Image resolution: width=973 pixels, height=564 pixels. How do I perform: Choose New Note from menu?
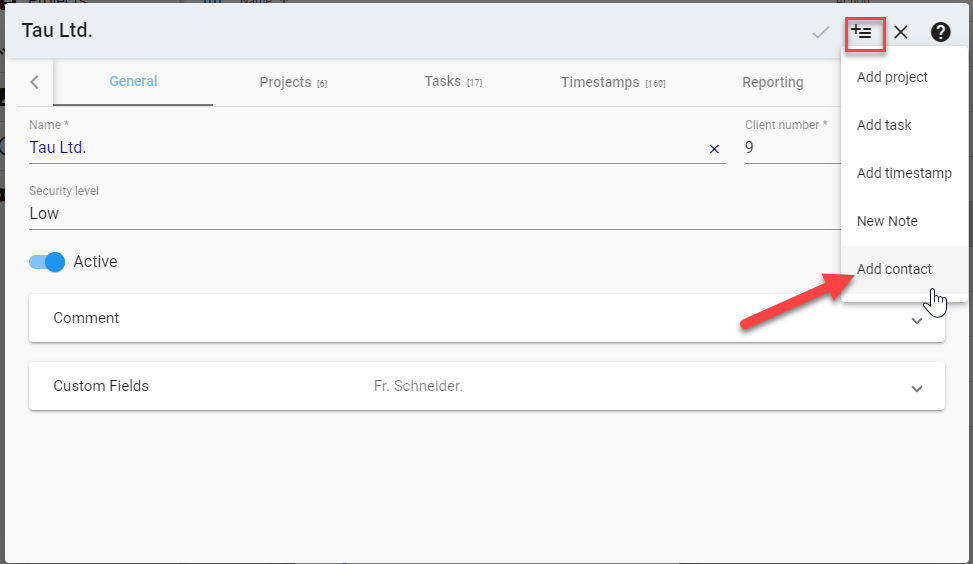pyautogui.click(x=887, y=221)
